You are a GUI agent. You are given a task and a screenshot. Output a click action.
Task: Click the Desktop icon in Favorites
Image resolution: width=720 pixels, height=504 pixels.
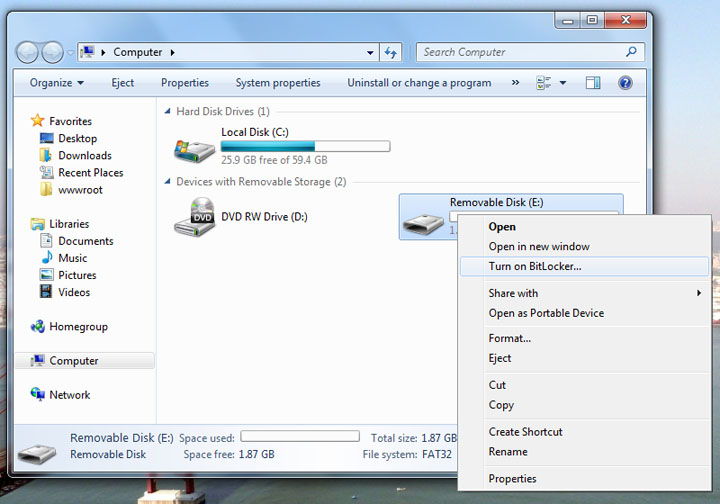(x=46, y=138)
